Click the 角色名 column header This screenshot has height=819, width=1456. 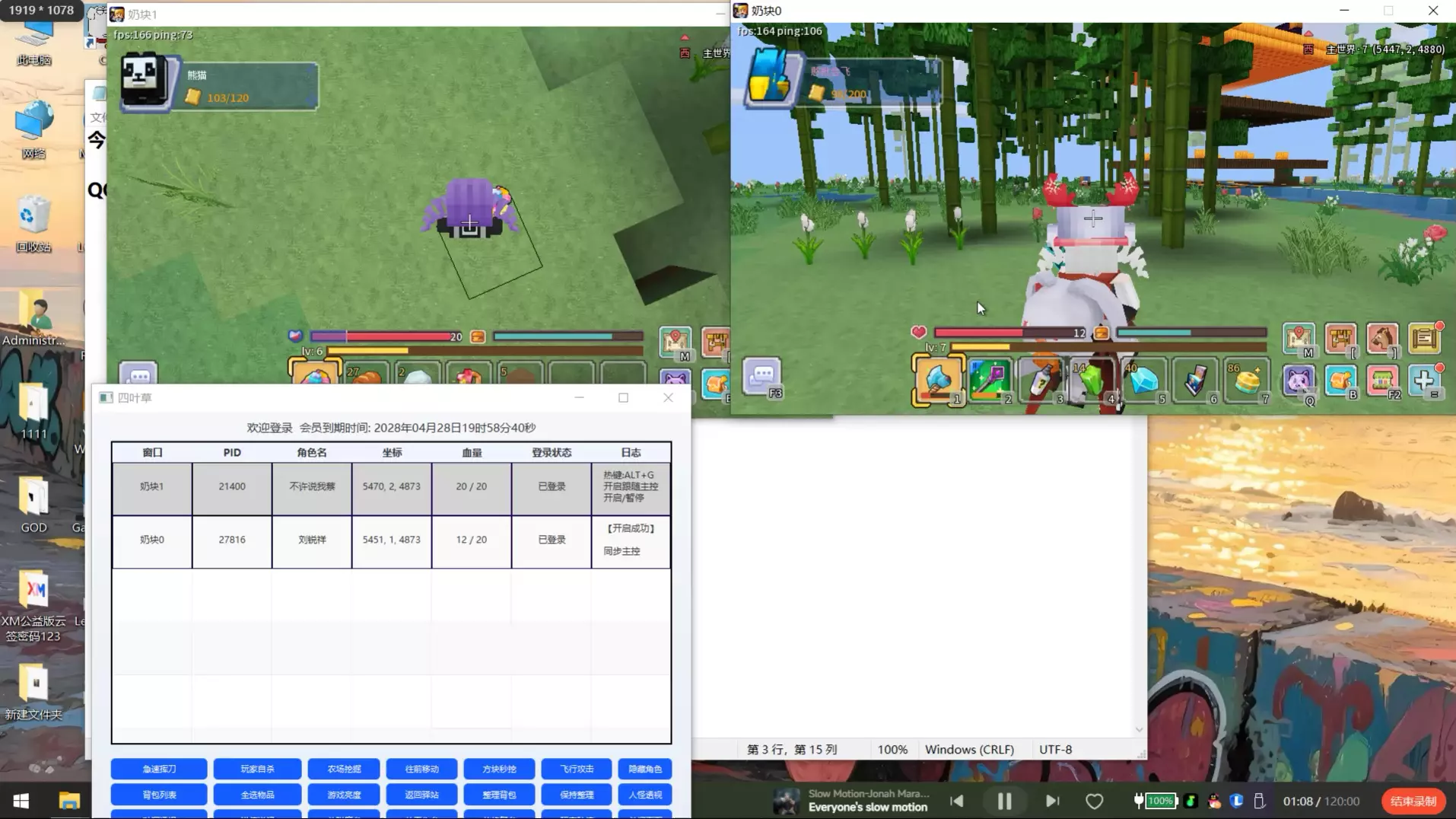point(312,453)
